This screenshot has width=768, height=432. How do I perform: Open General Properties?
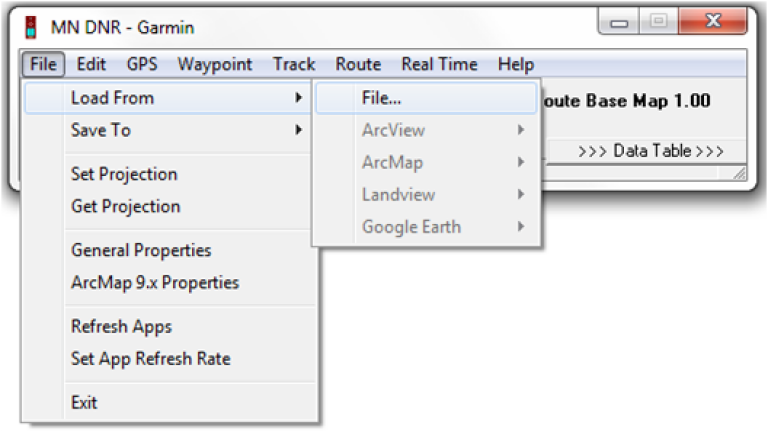point(167,250)
